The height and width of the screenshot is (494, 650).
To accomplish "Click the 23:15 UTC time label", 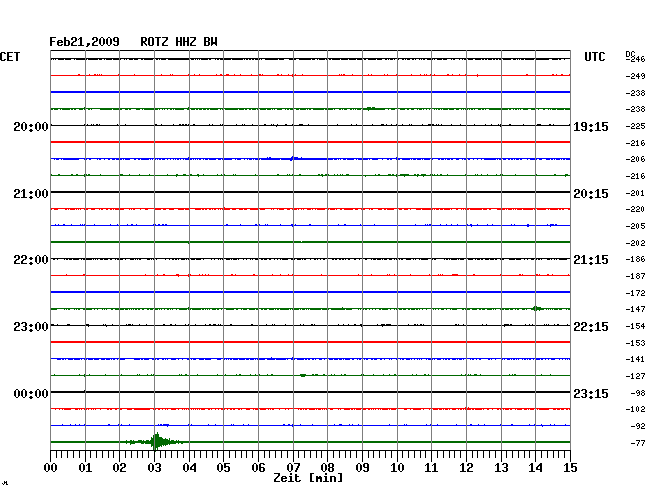I will (591, 393).
